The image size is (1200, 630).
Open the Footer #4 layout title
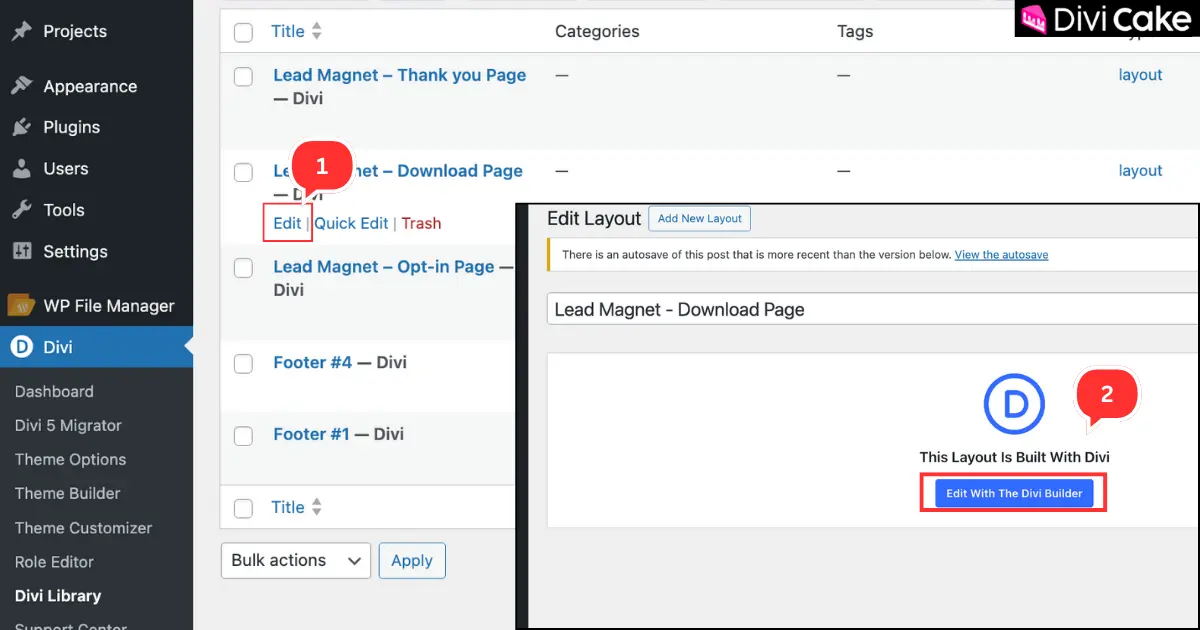pos(313,362)
